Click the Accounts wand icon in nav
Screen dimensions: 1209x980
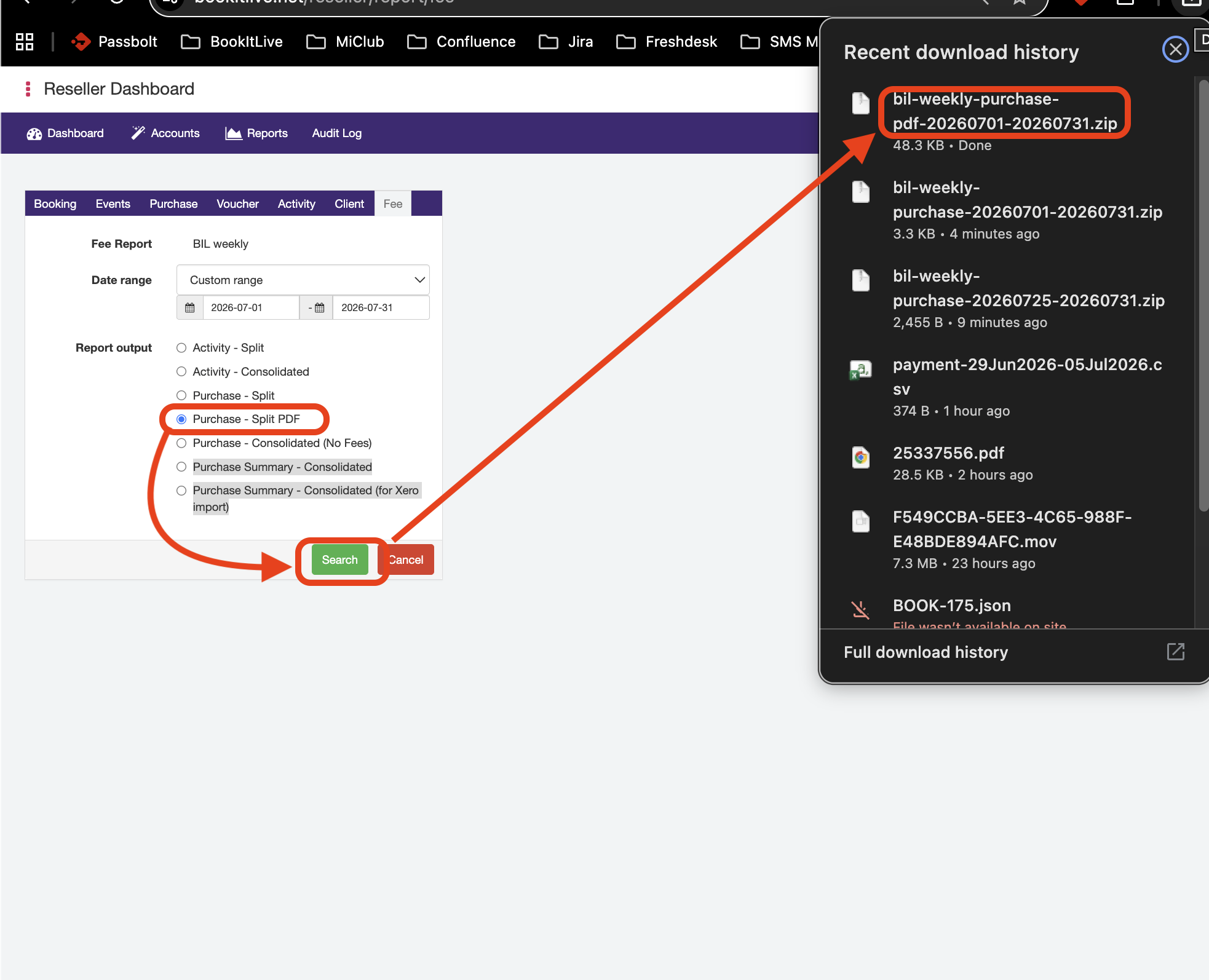tap(138, 133)
